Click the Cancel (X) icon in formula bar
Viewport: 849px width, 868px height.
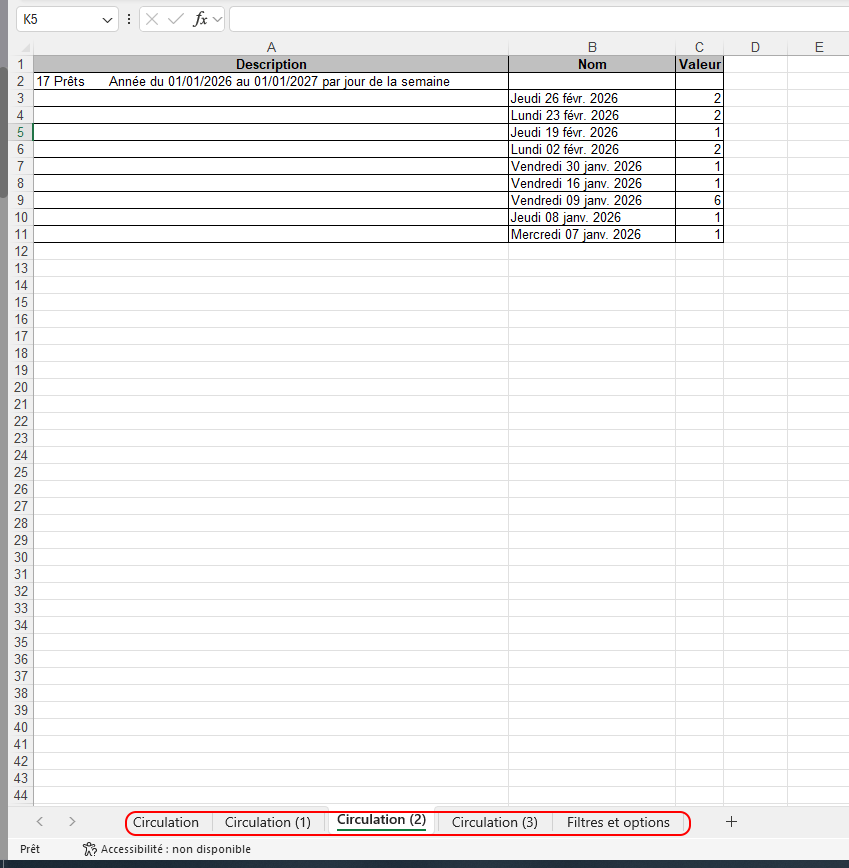[152, 20]
